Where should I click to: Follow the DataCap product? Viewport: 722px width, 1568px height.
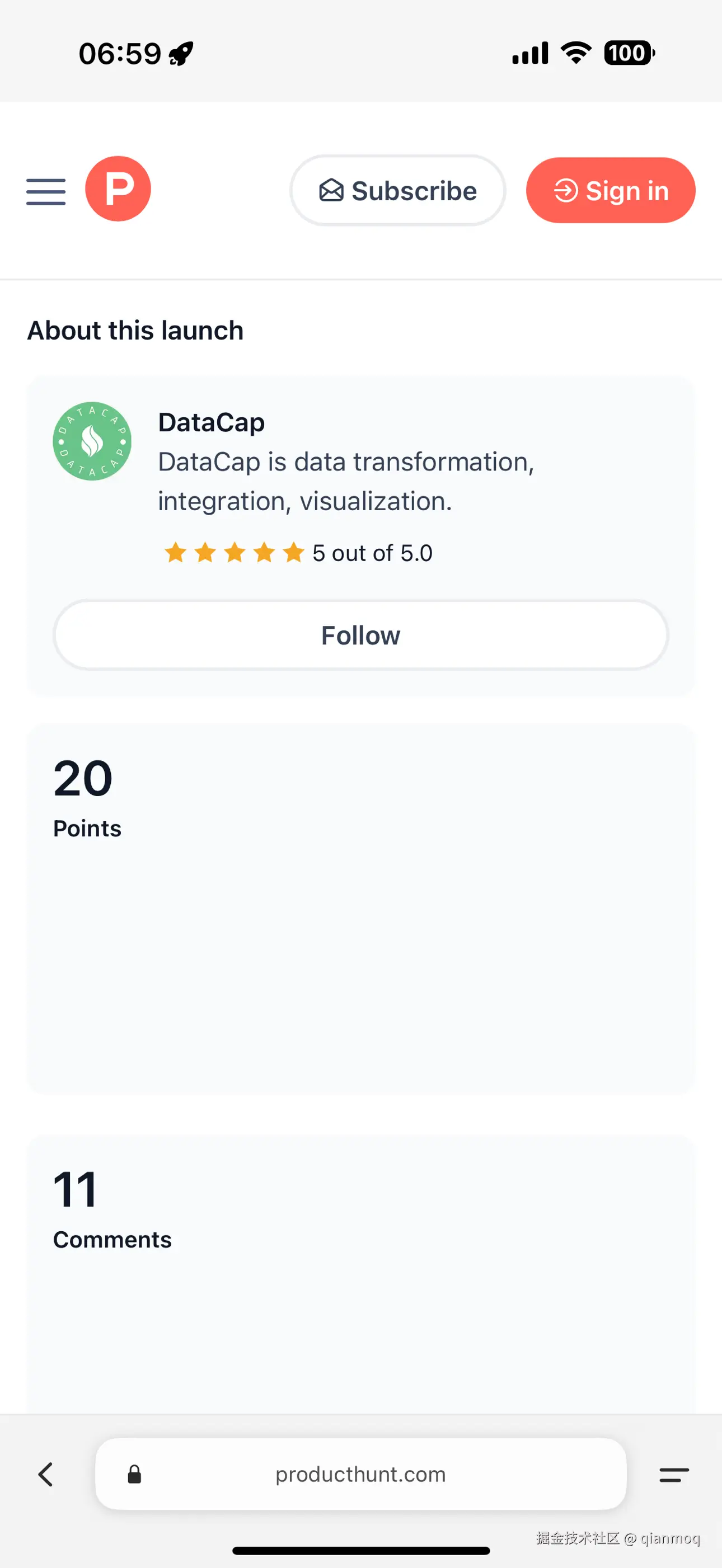[x=361, y=635]
